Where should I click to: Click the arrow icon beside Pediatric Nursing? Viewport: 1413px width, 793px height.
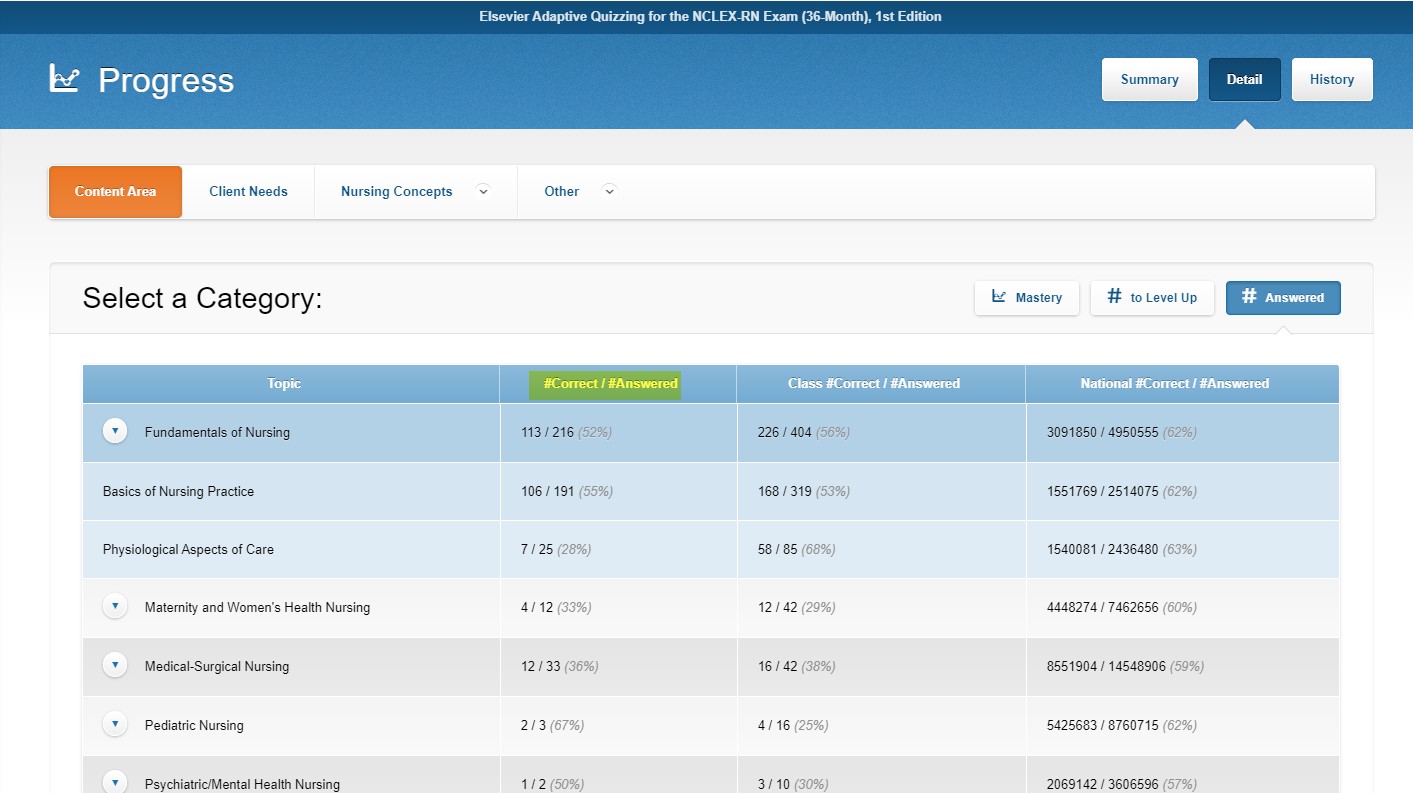(114, 723)
